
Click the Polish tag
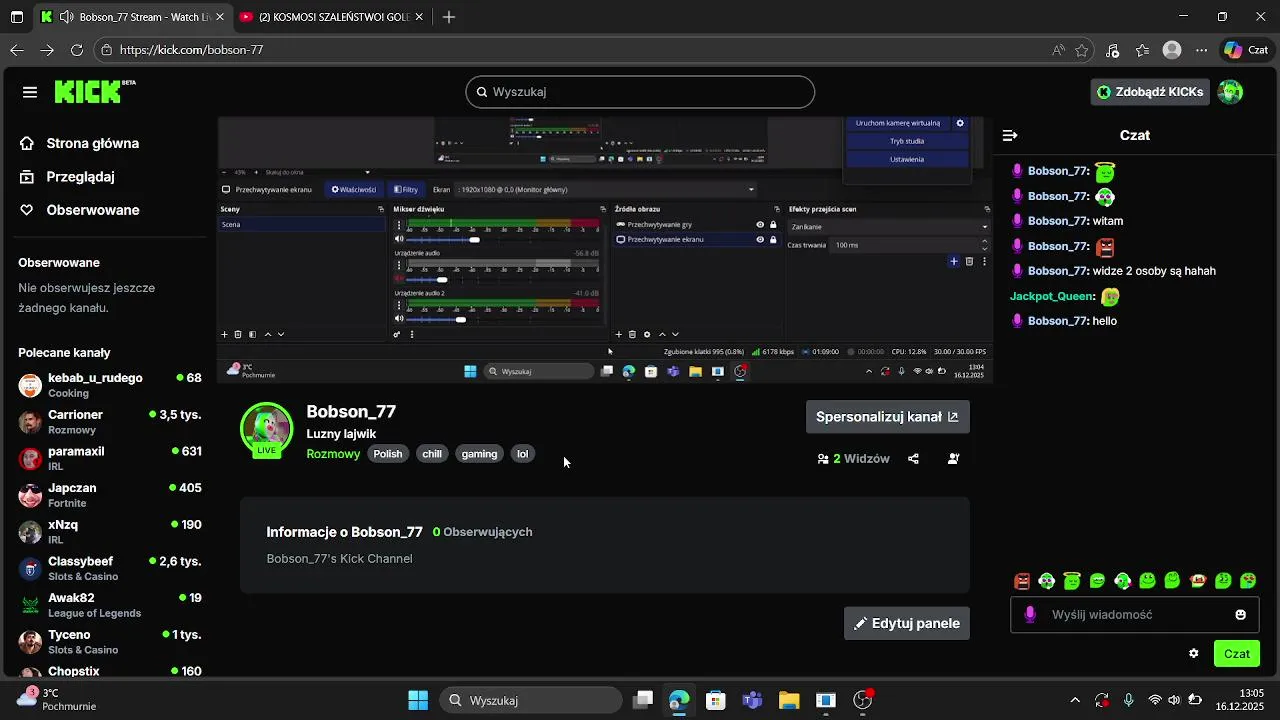(388, 454)
